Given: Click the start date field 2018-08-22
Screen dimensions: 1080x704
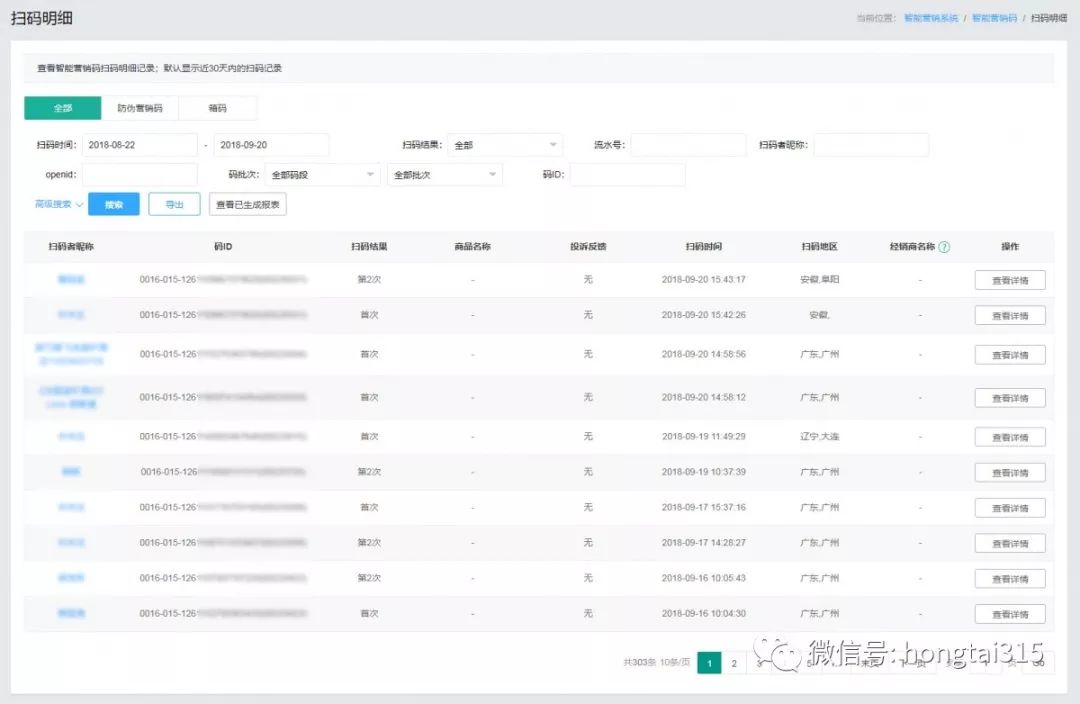Looking at the screenshot, I should (140, 145).
